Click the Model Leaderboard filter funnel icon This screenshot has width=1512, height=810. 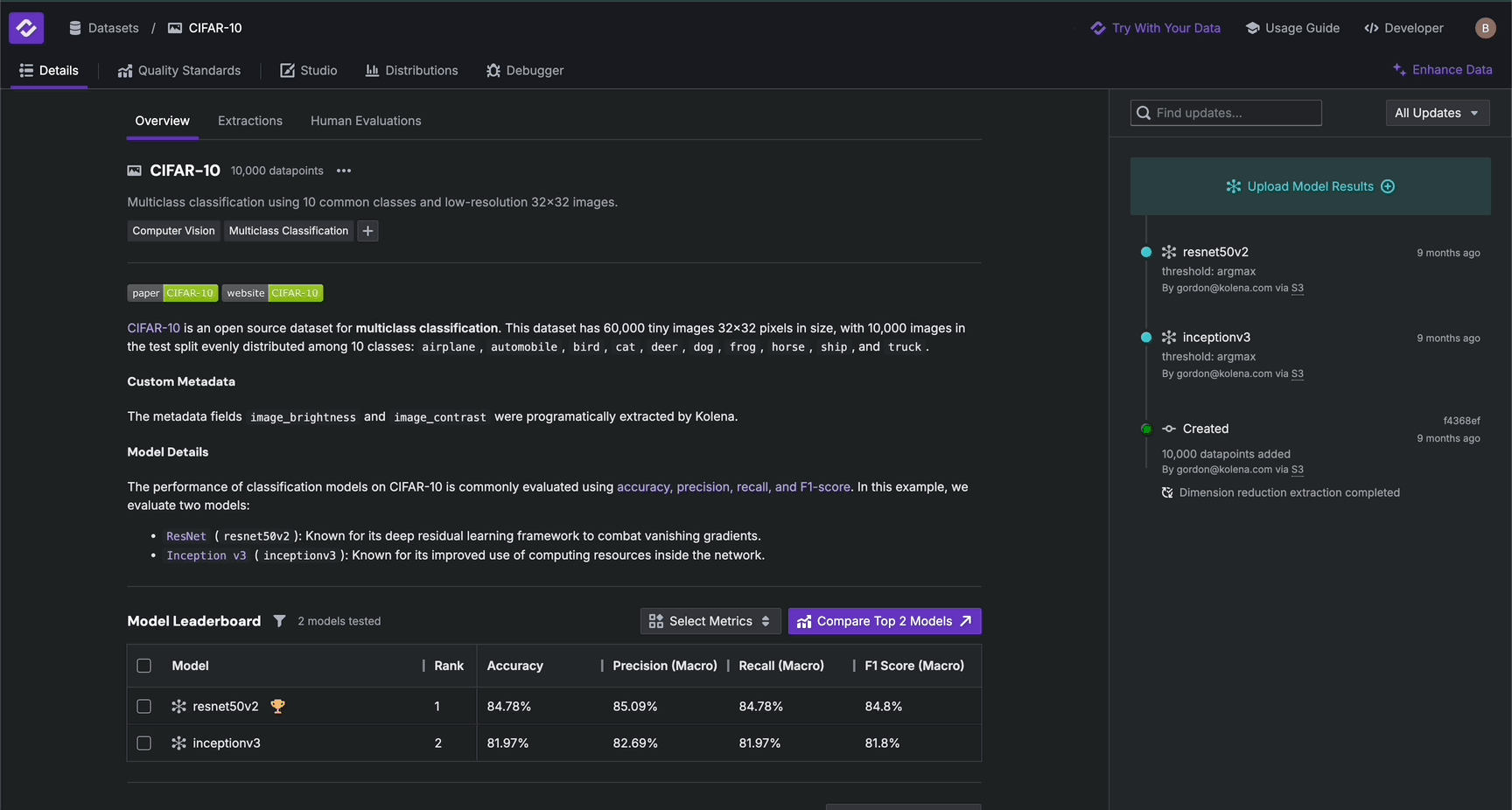(x=279, y=621)
